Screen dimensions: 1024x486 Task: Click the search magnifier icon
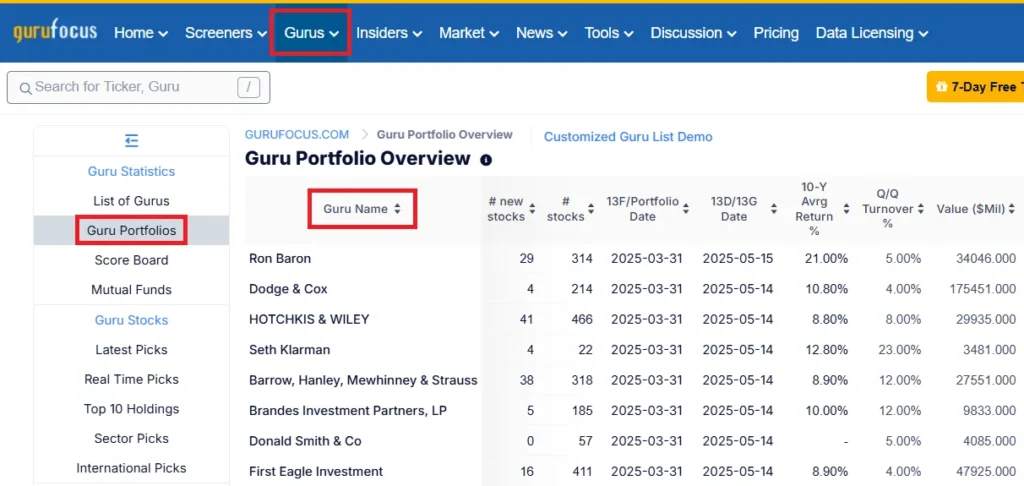click(25, 88)
